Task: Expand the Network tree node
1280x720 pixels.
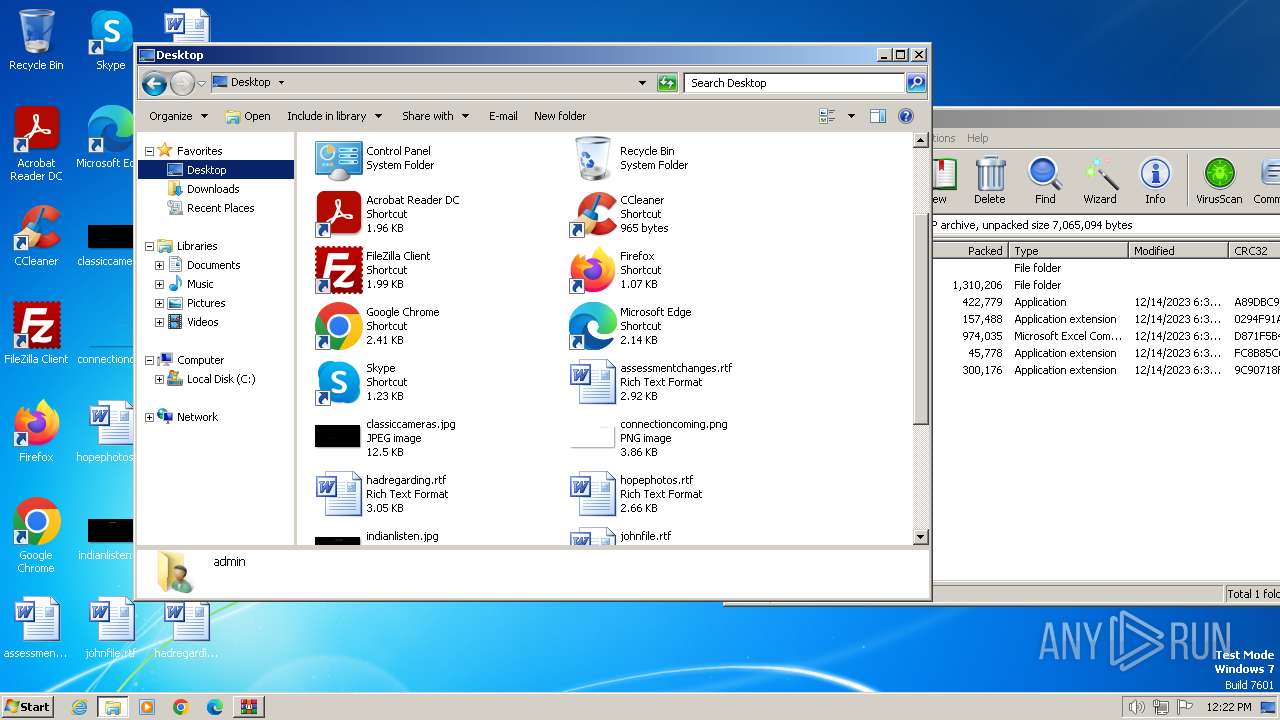Action: pos(149,417)
